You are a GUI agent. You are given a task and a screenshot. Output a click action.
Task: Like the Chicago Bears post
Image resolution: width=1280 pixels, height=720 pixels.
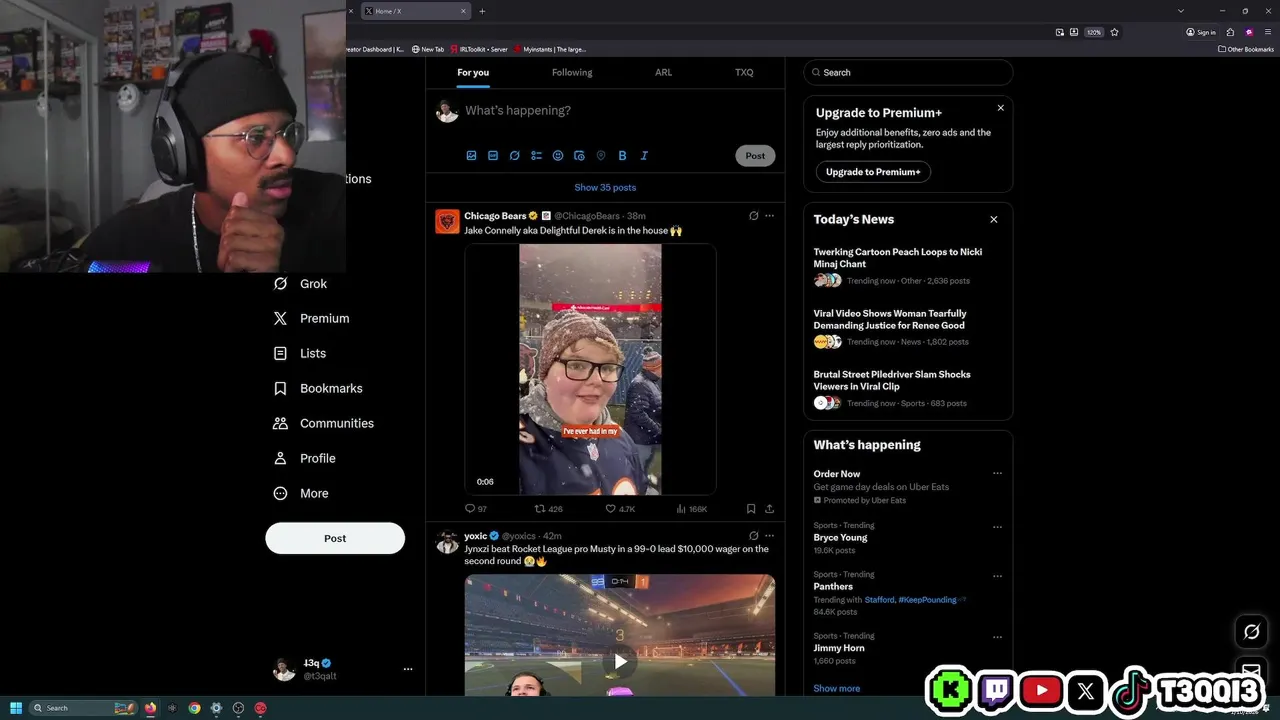[620, 509]
